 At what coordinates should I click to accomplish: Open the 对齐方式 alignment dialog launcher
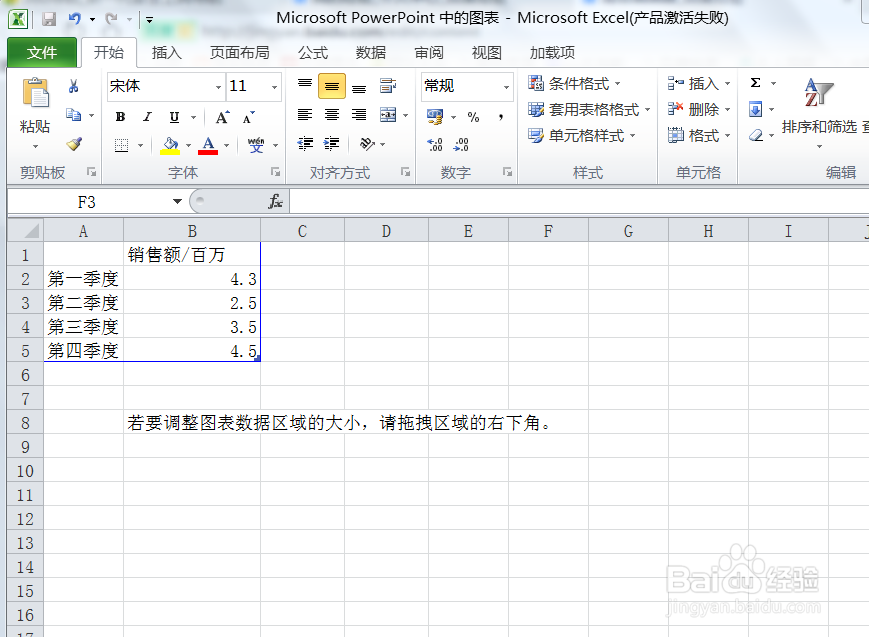pyautogui.click(x=406, y=172)
